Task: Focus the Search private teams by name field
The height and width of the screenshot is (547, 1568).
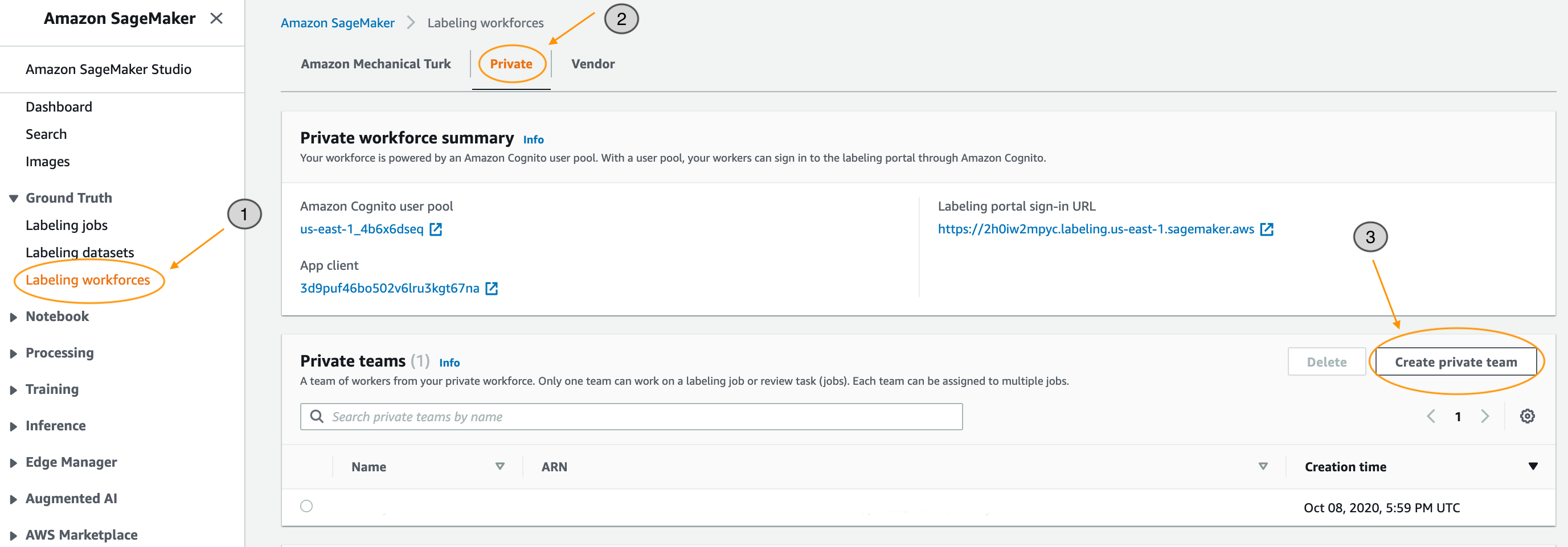Action: tap(631, 417)
